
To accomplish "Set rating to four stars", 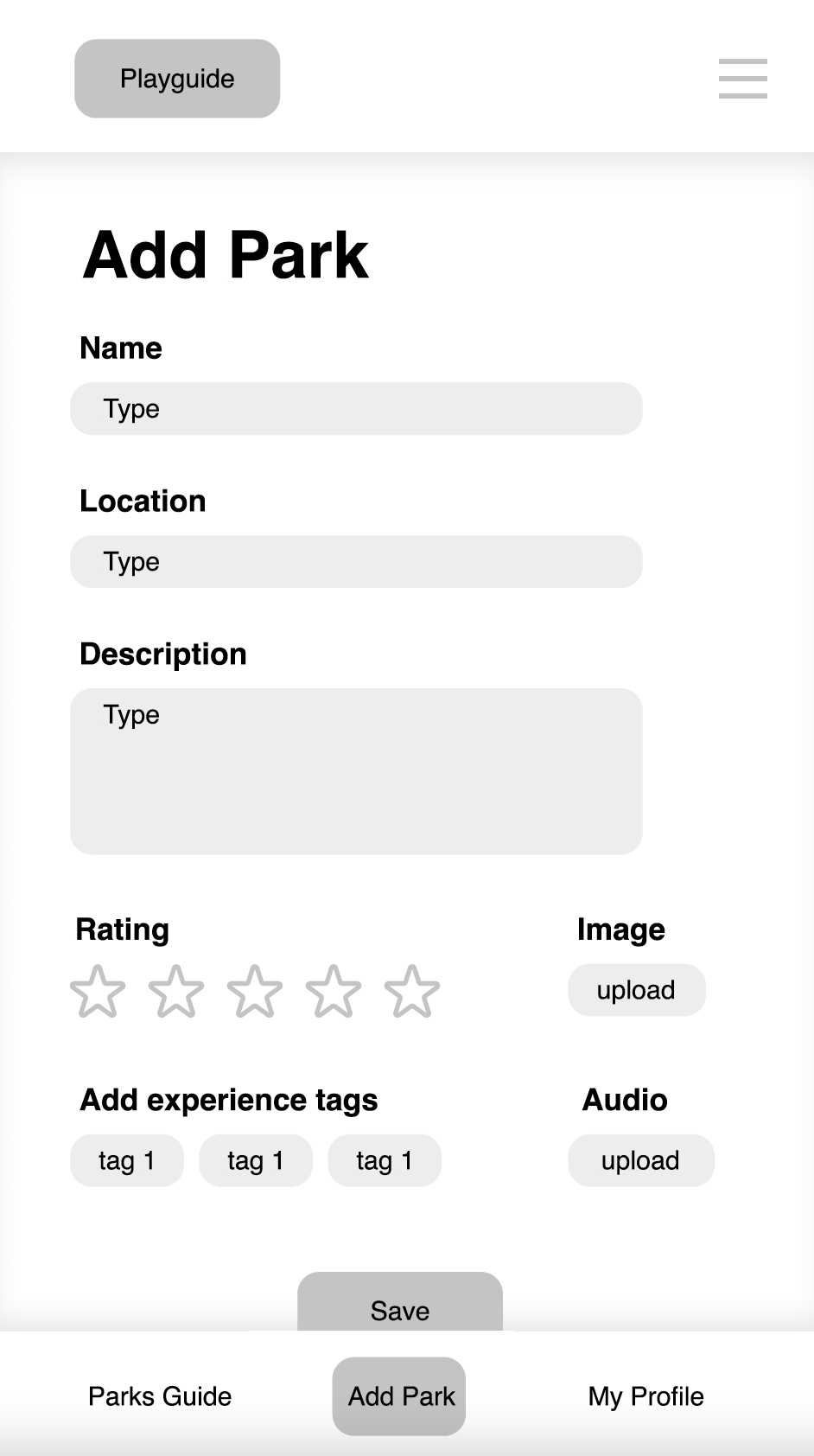I will (x=334, y=991).
